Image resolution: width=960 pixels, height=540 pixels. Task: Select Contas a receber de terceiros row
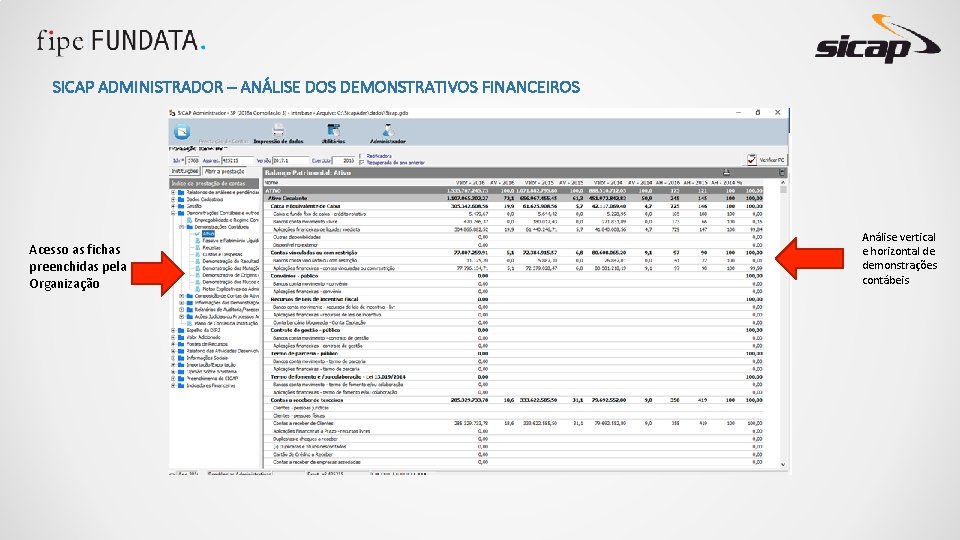point(514,400)
